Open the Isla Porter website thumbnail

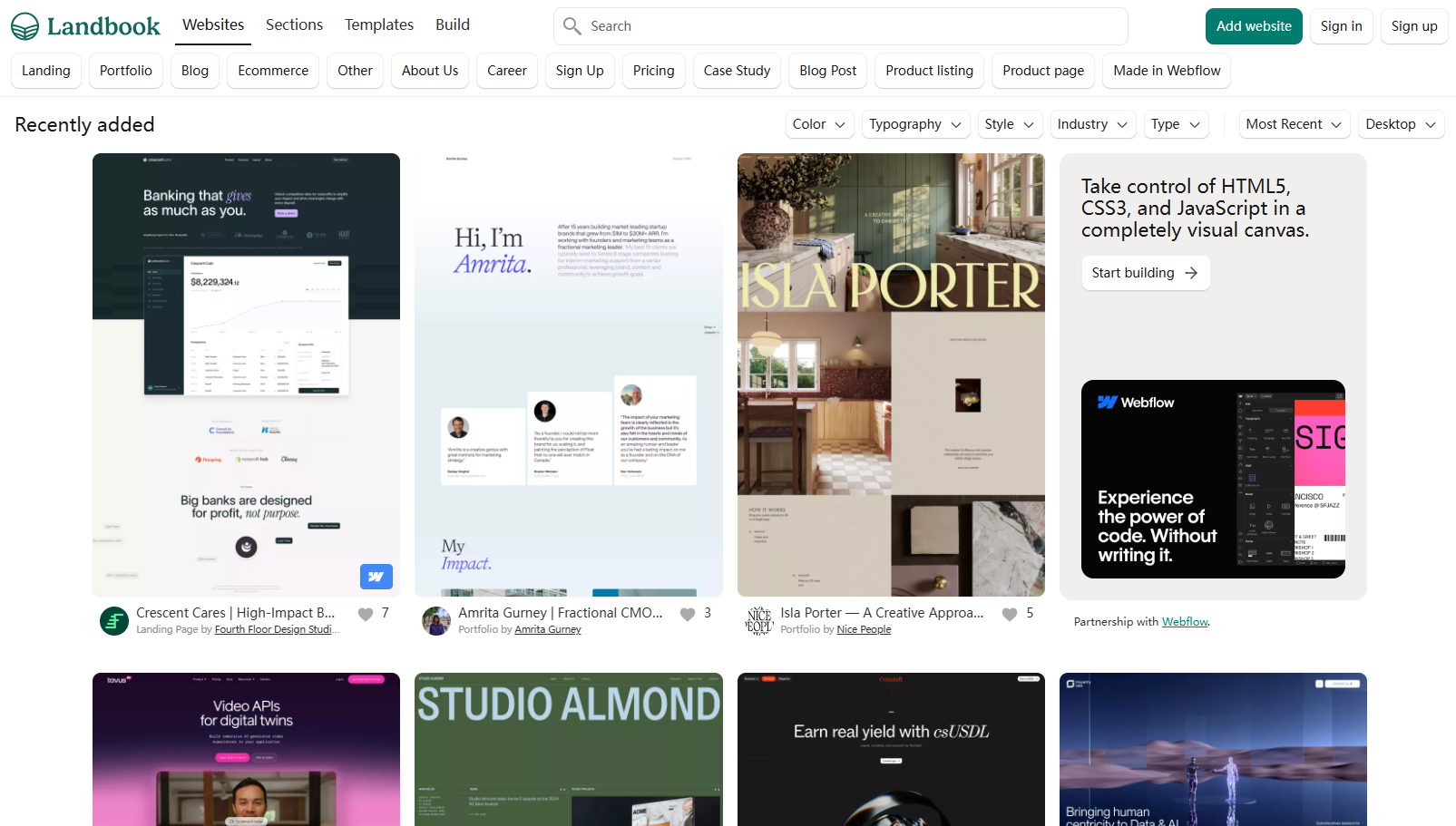[x=891, y=374]
